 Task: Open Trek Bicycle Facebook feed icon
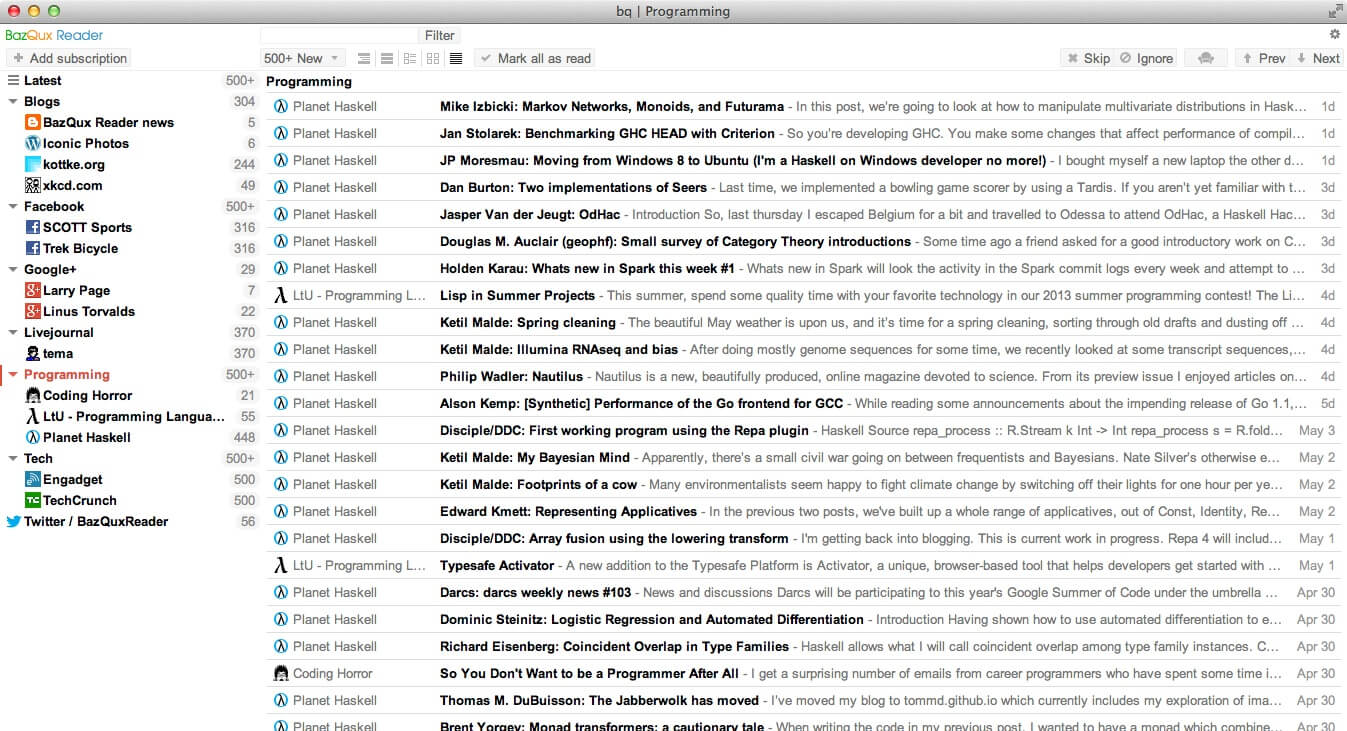pyautogui.click(x=33, y=249)
